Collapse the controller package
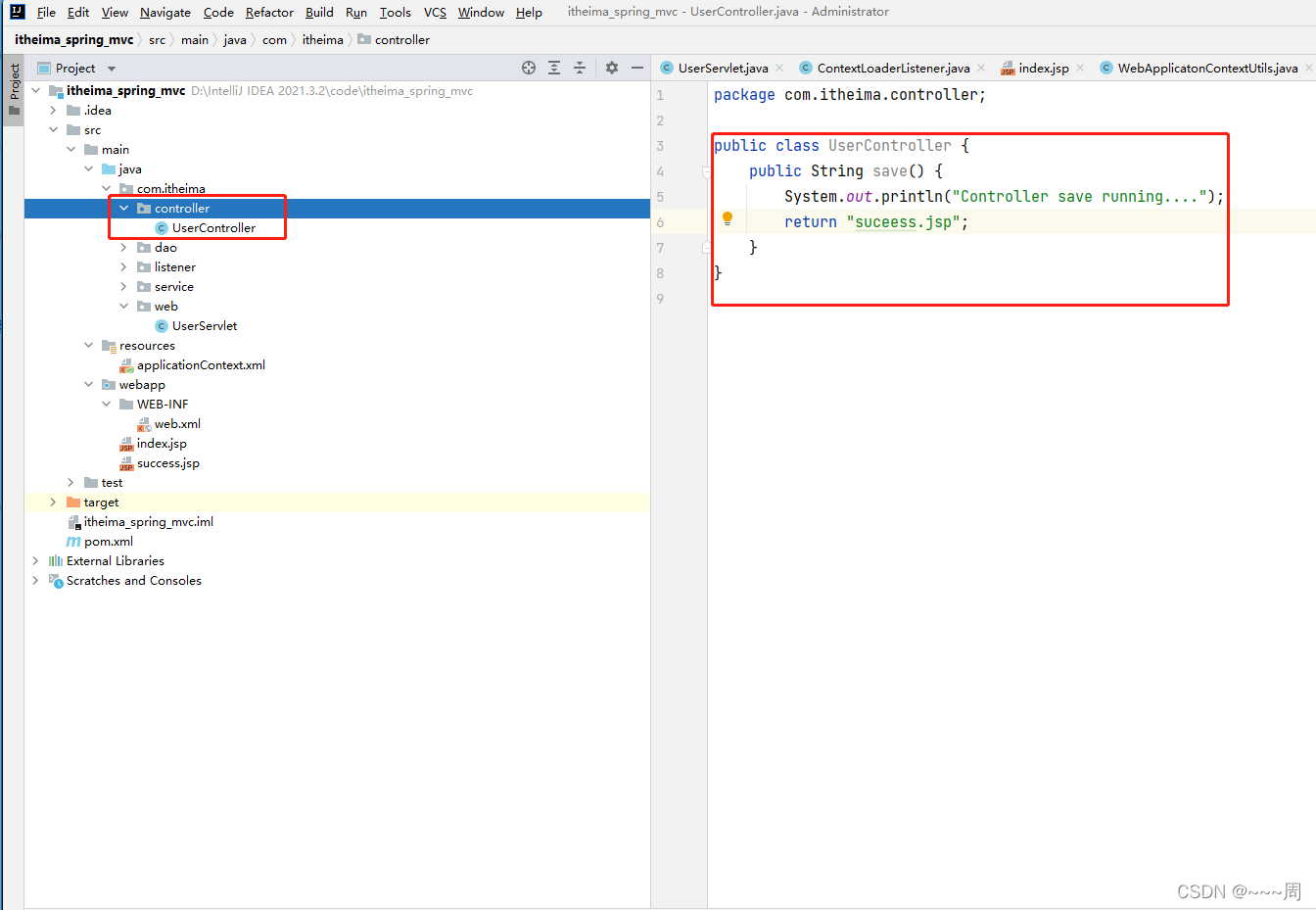The image size is (1316, 910). tap(124, 209)
